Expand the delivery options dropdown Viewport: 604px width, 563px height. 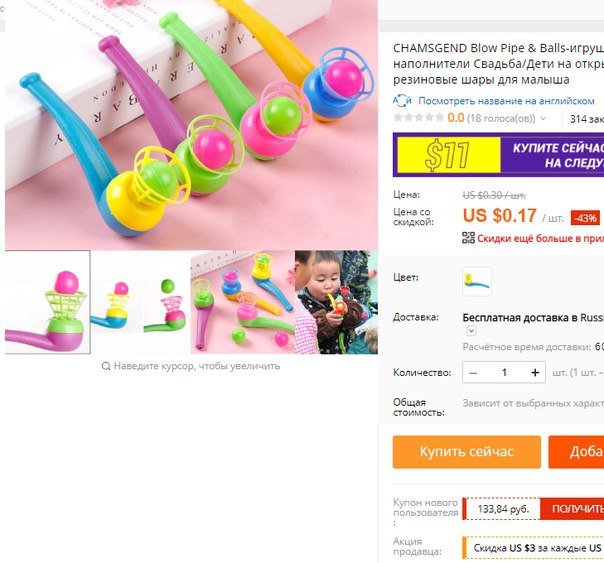point(471,331)
